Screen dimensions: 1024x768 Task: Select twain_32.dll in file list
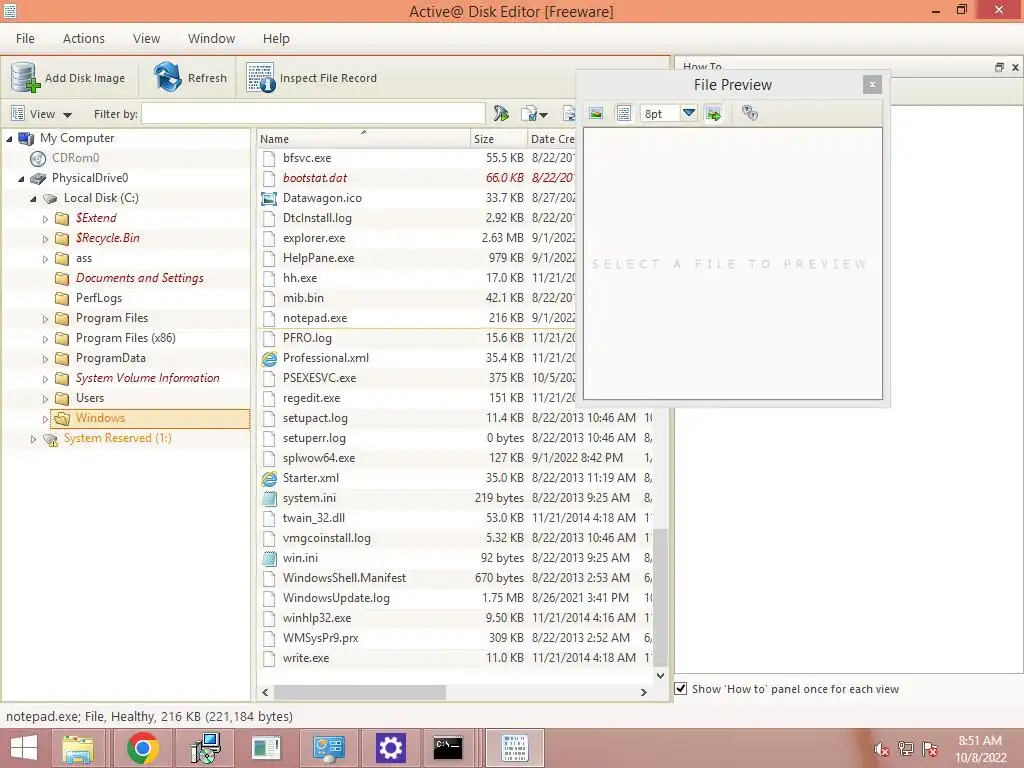313,518
